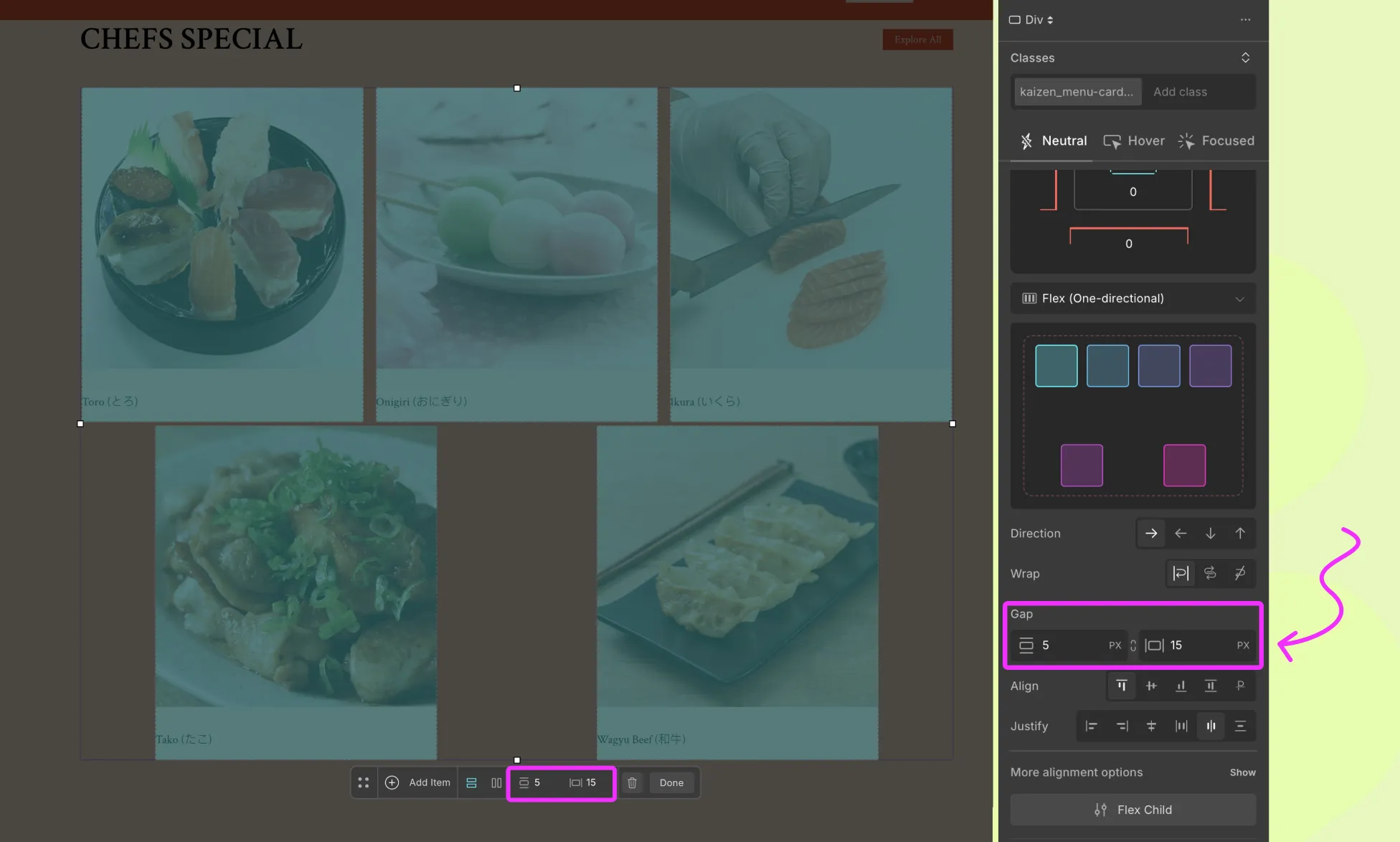Change the column gap PX unit

click(x=1243, y=645)
